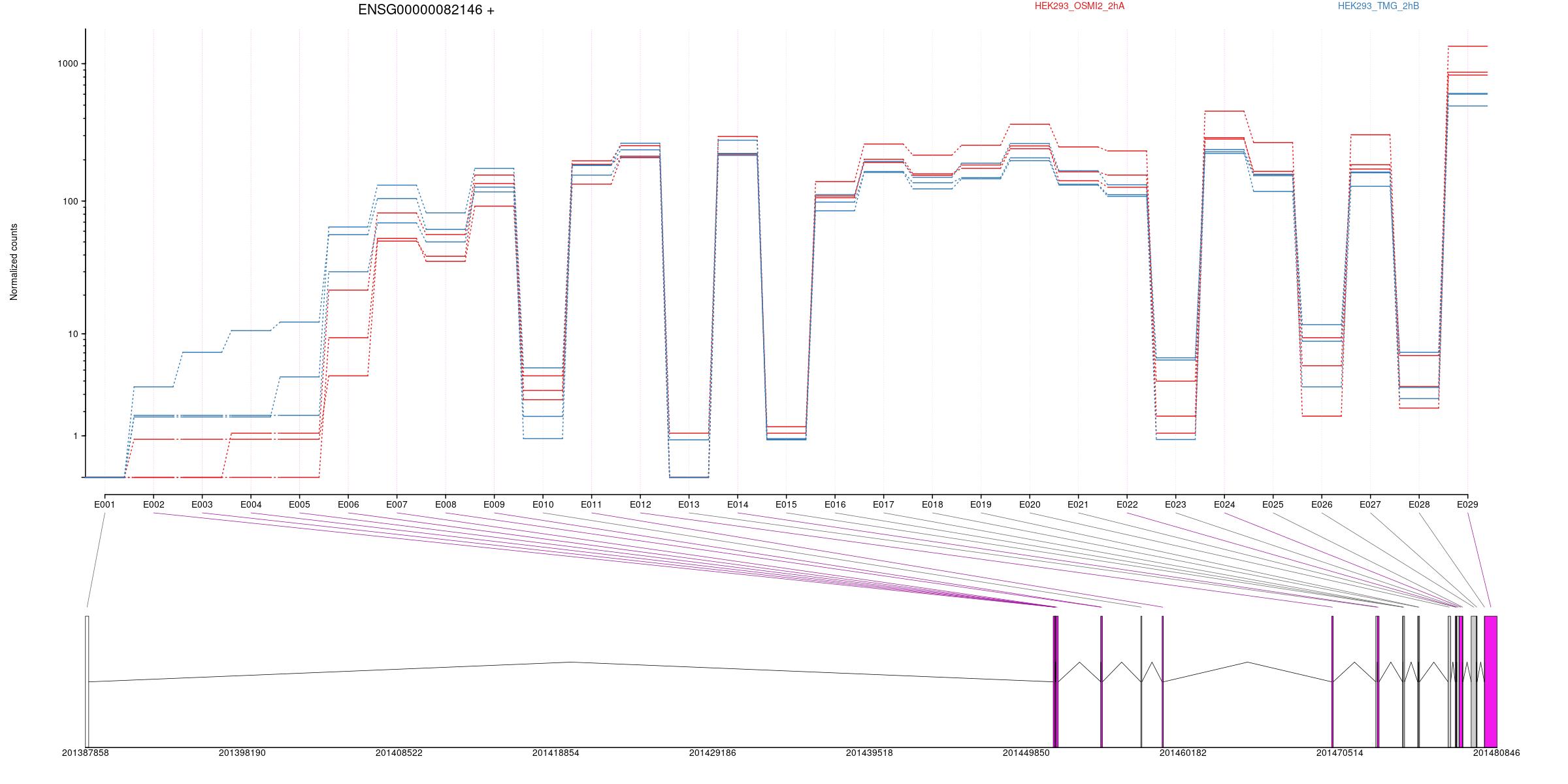Click the Normalized counts axis label
The width and height of the screenshot is (1568, 784).
tap(14, 262)
